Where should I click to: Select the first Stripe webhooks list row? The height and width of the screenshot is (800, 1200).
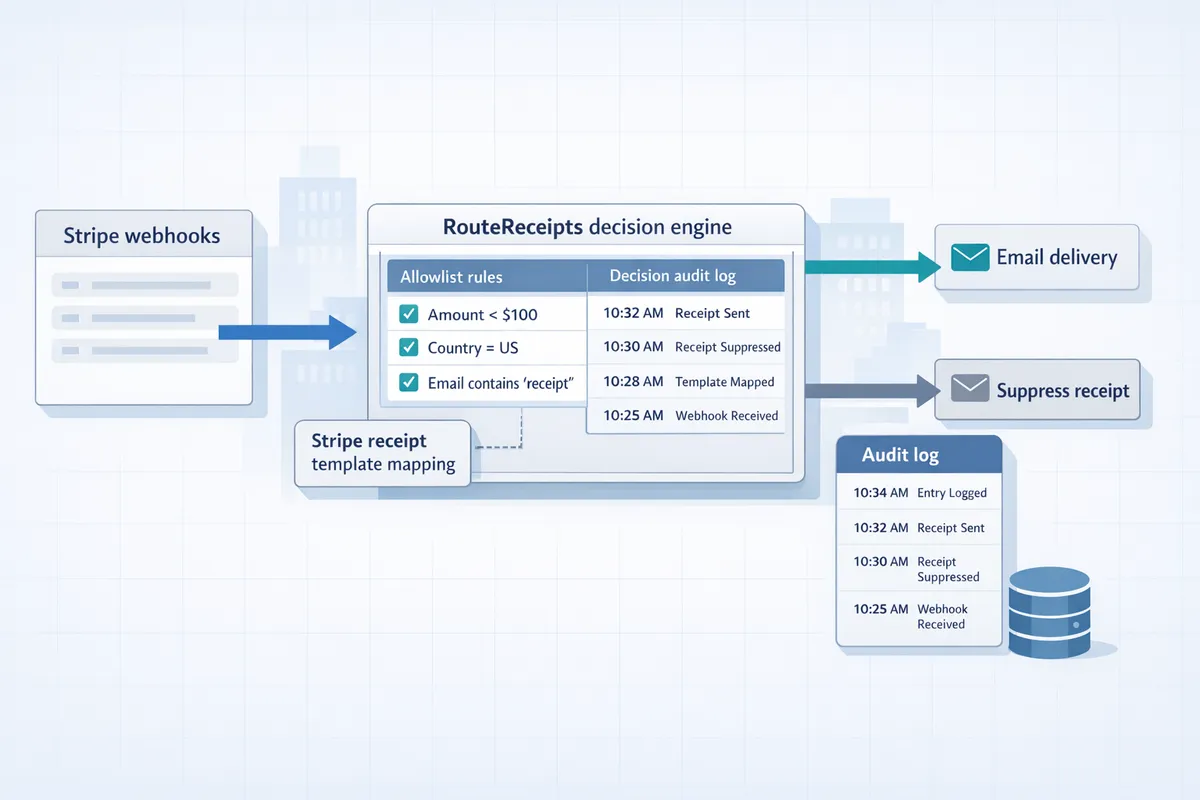(x=144, y=285)
